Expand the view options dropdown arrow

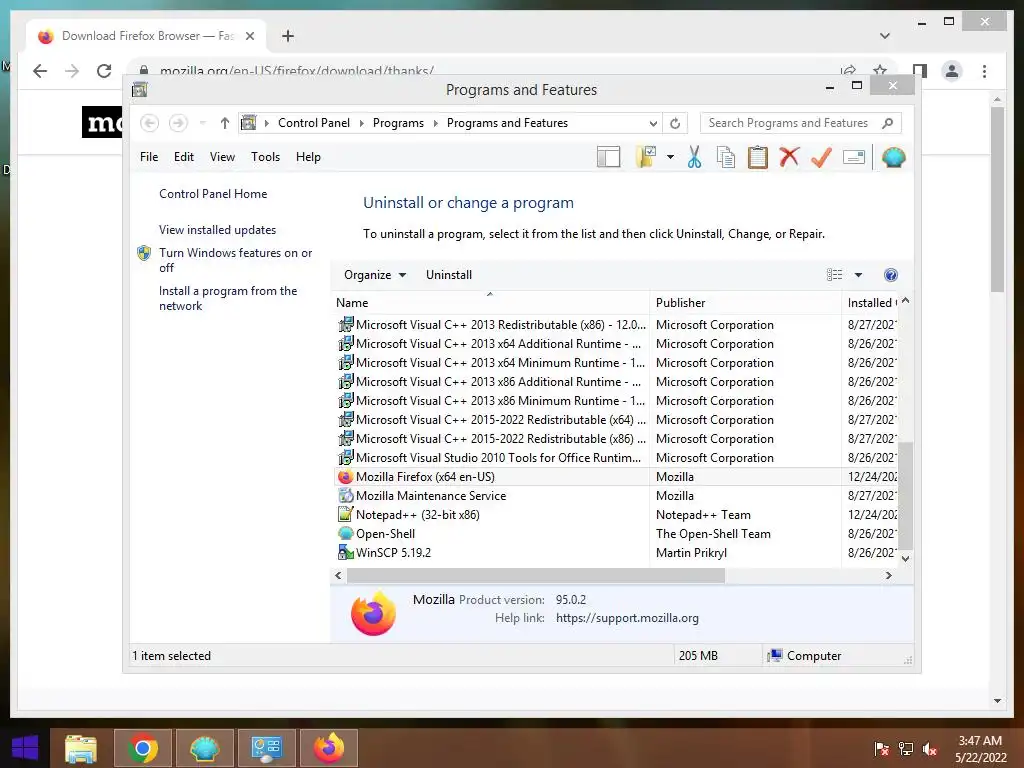click(x=858, y=275)
